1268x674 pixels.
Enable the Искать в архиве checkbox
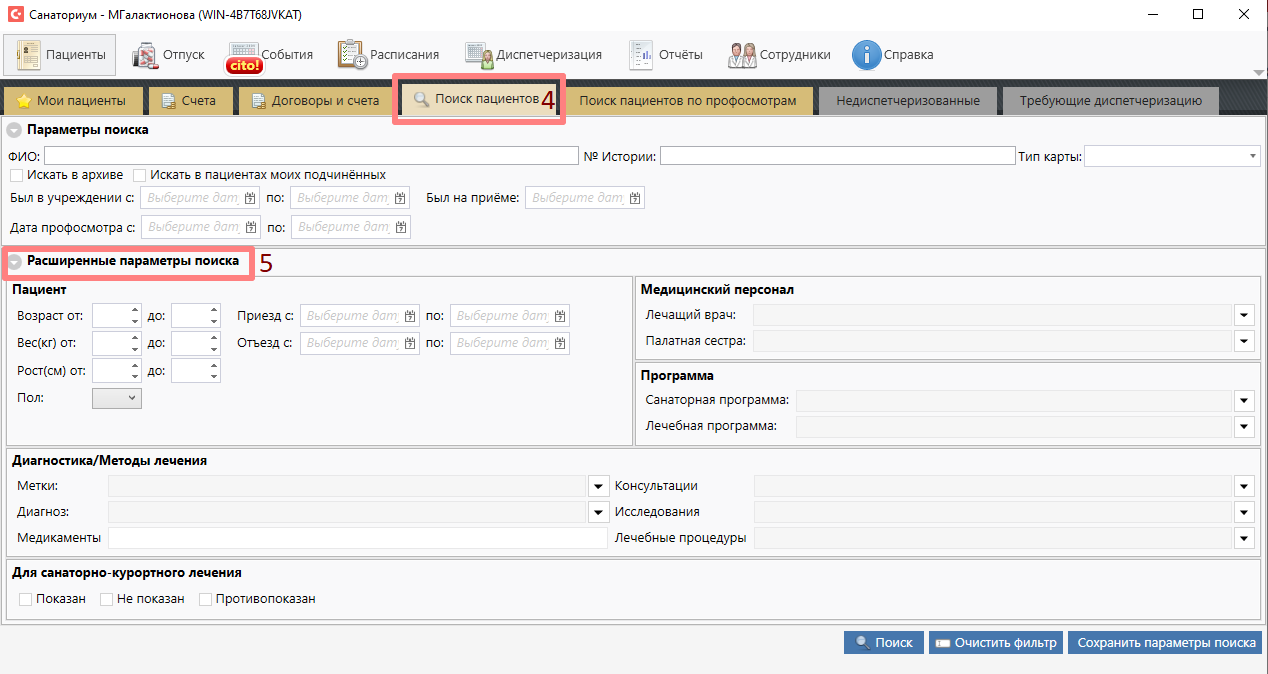16,175
